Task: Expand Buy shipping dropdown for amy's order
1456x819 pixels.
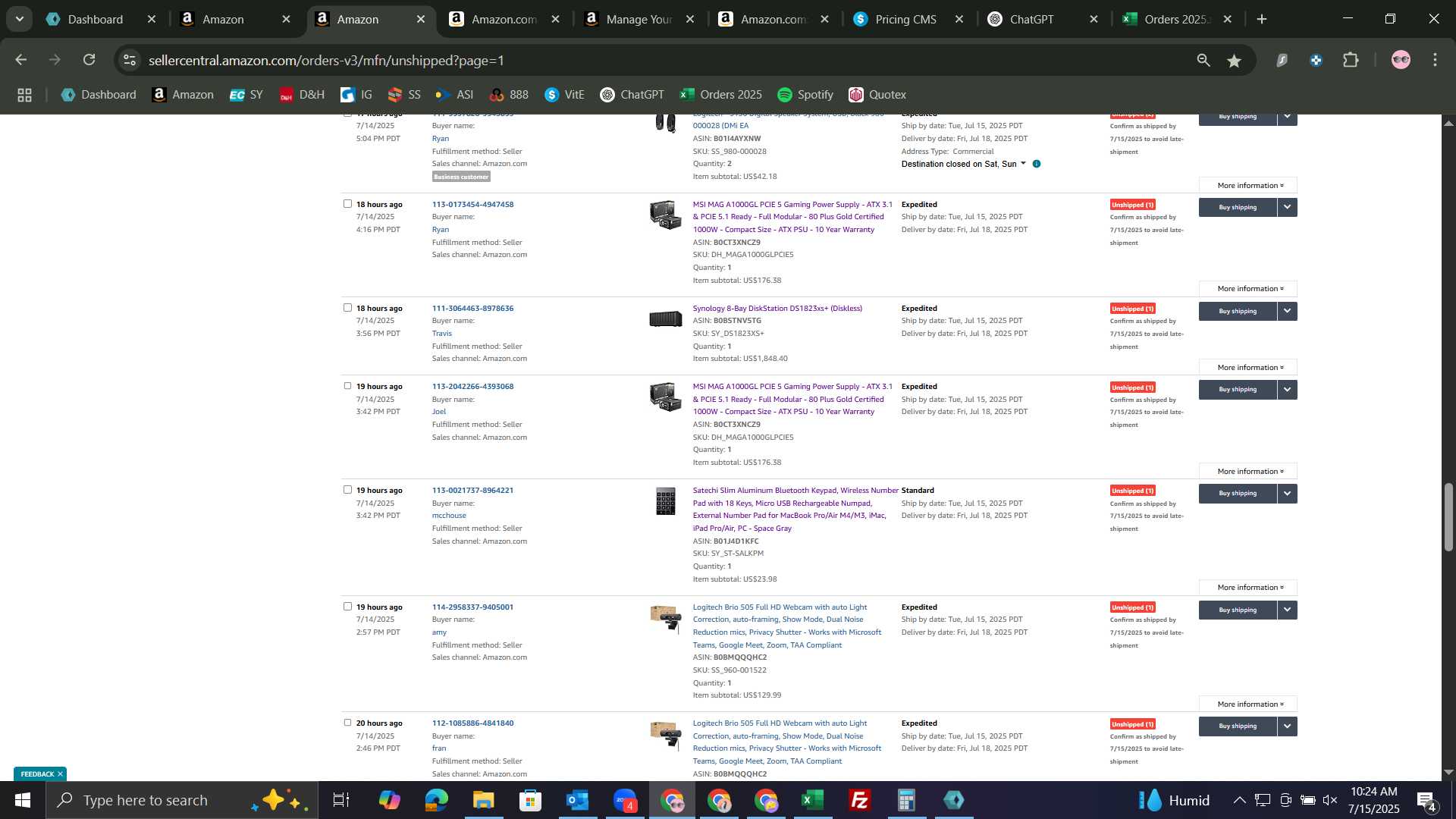Action: pos(1287,610)
